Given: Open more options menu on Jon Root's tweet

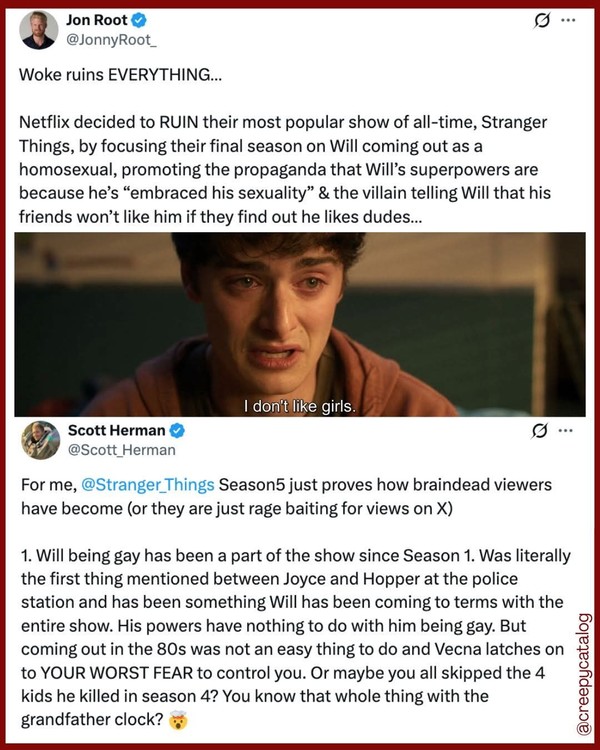Looking at the screenshot, I should coord(568,21).
